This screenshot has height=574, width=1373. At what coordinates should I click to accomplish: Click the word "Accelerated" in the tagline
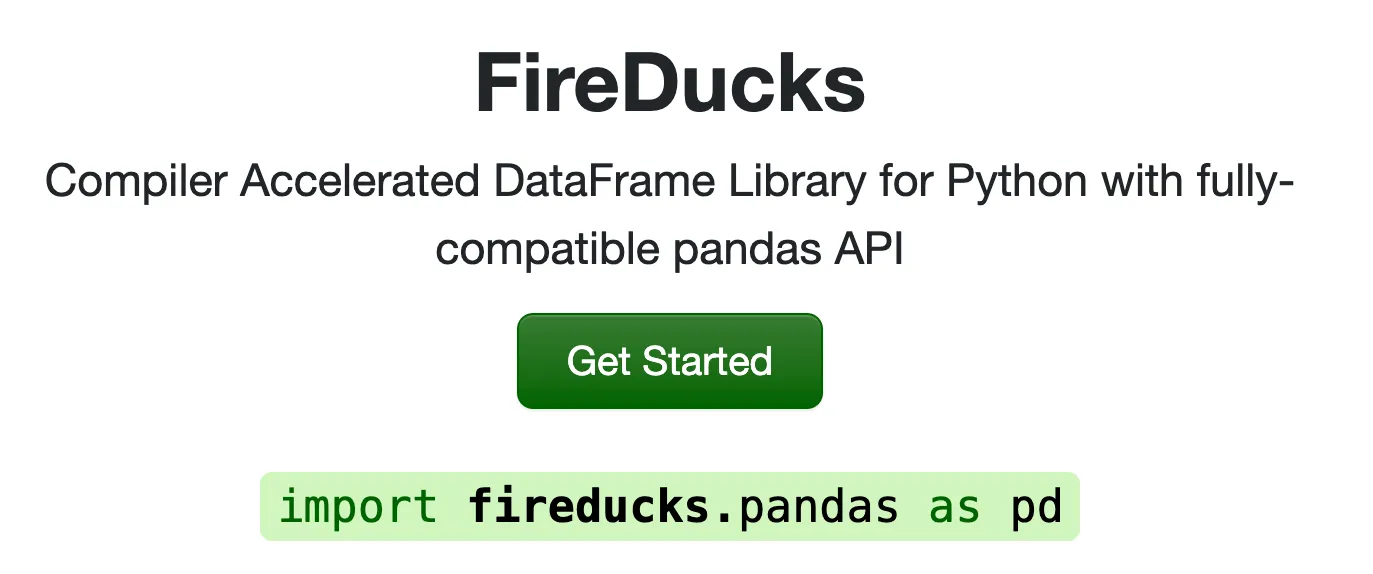tap(357, 182)
